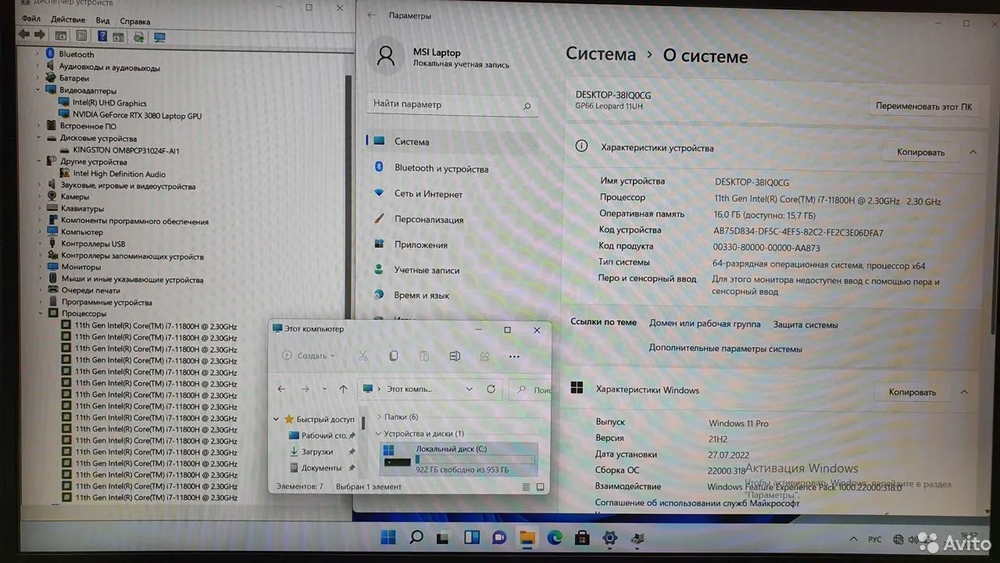The height and width of the screenshot is (563, 1000).
Task: Open the Вид menu in Device Manager
Action: coord(103,20)
